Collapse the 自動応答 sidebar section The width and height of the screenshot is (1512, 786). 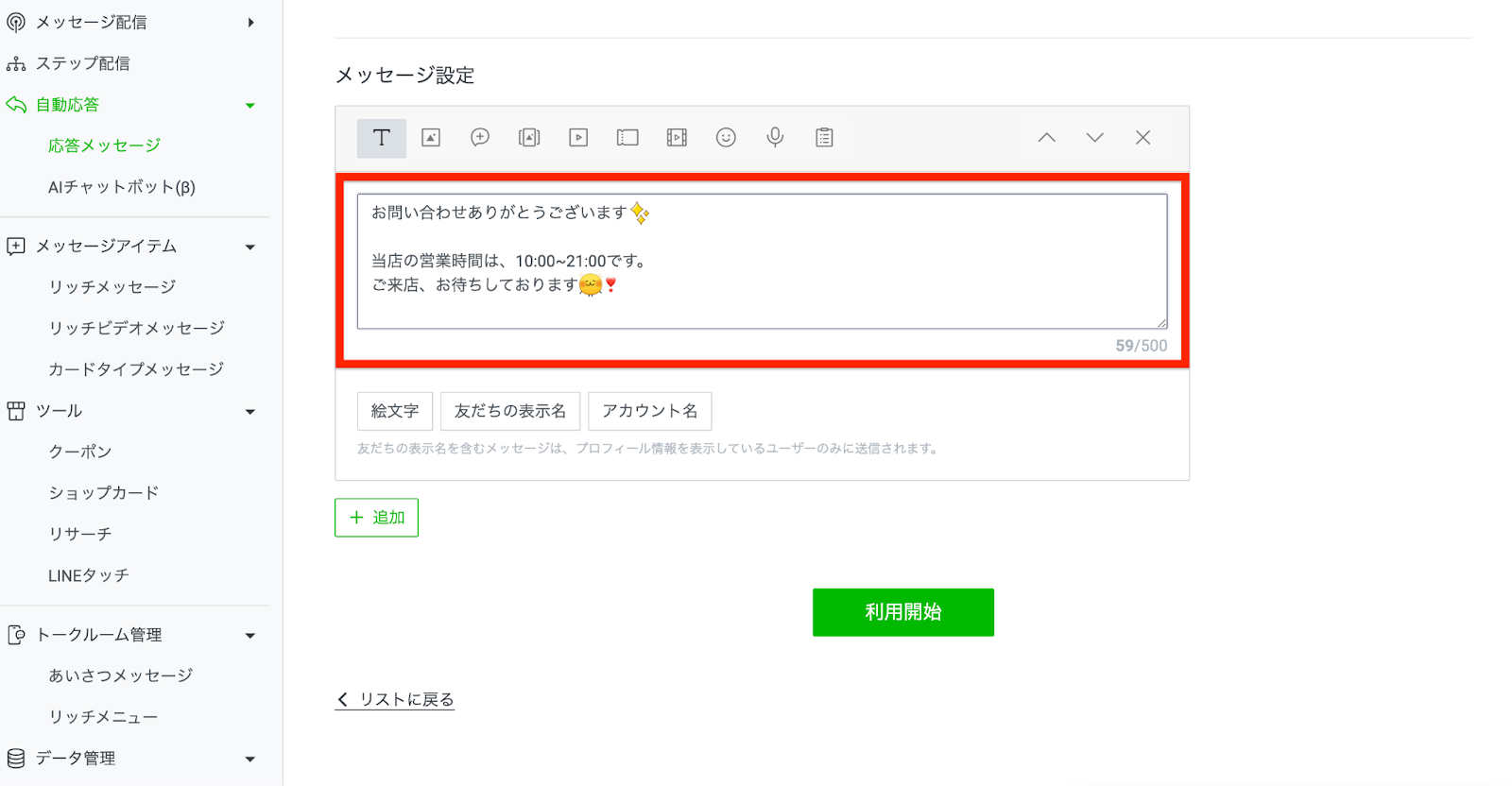click(x=250, y=106)
